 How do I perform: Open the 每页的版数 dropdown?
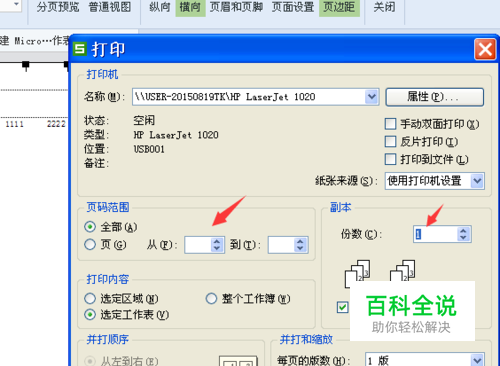pyautogui.click(x=477, y=360)
